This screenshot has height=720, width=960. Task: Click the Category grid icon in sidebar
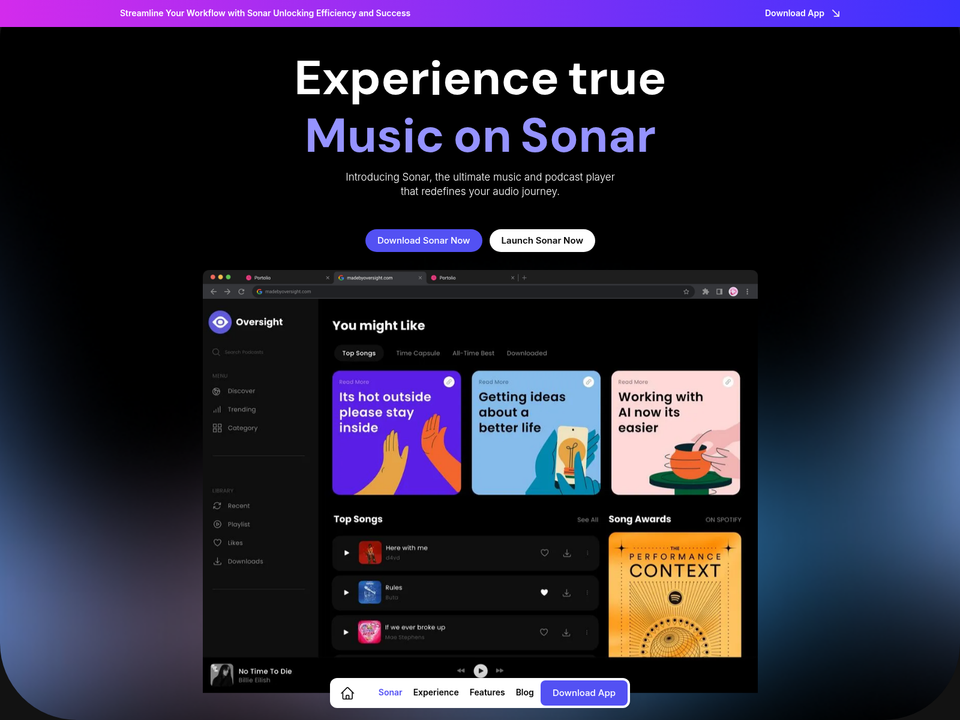[217, 428]
